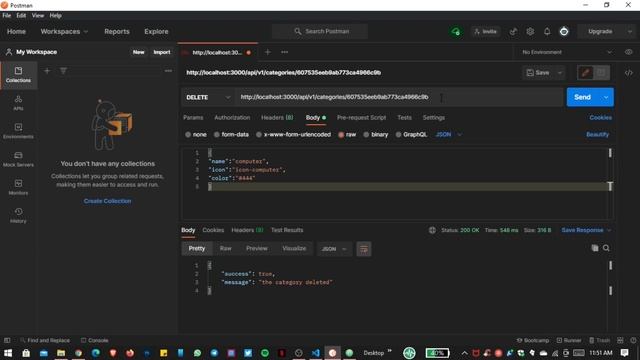Open the response JSON format dropdown
The image size is (640, 360).
334,249
